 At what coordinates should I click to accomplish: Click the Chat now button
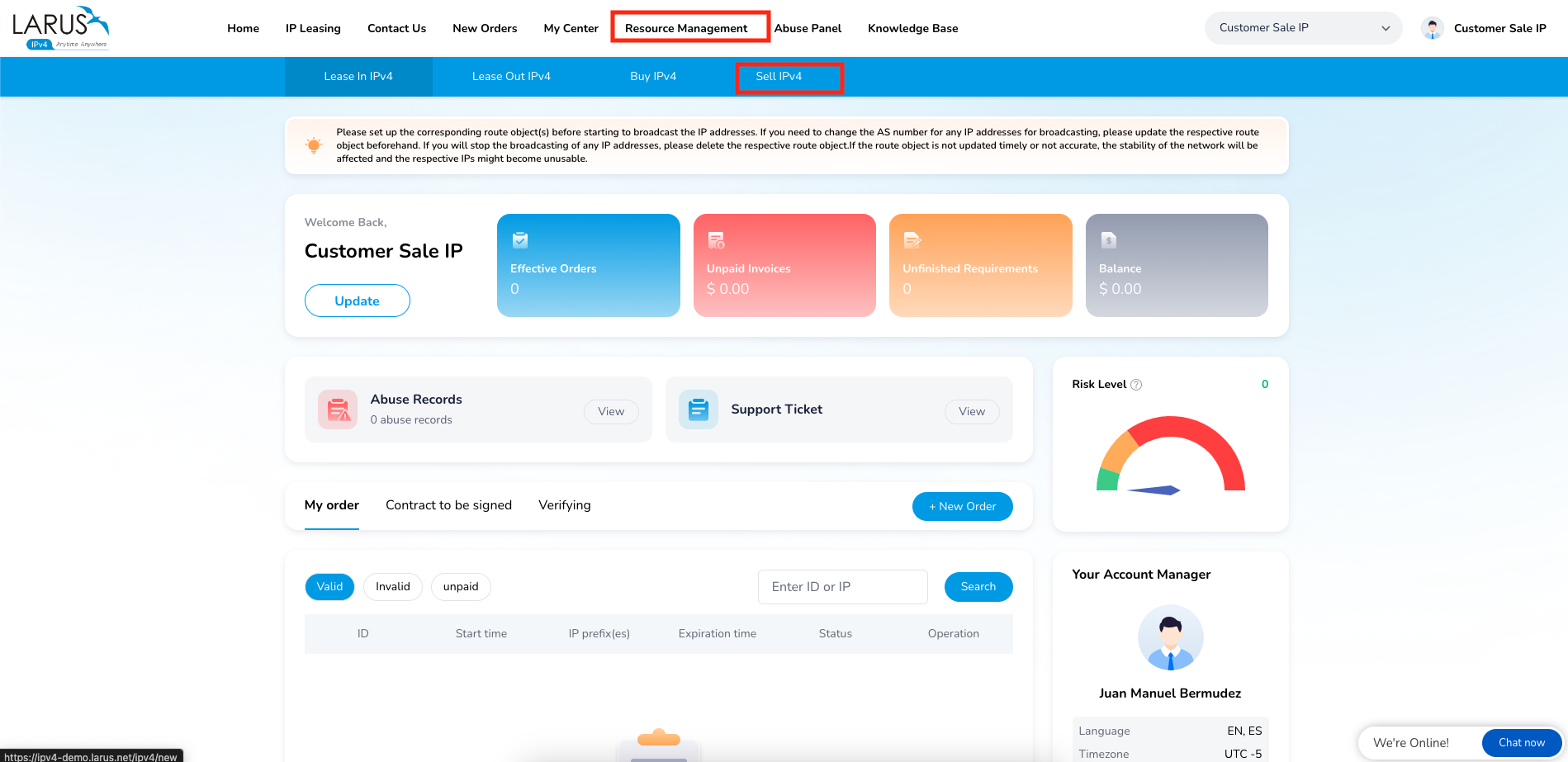tap(1522, 743)
